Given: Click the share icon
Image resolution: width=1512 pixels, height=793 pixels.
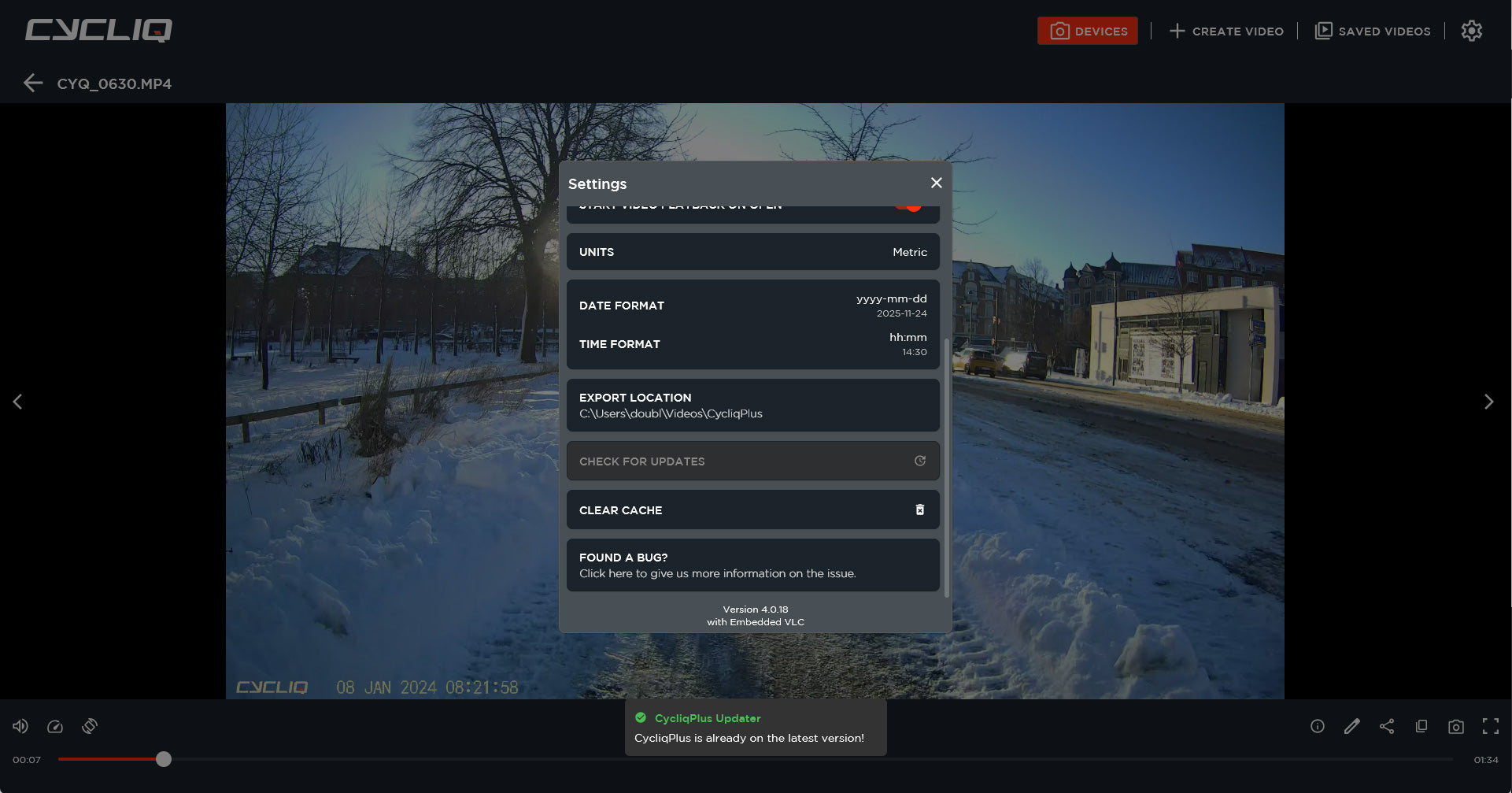Looking at the screenshot, I should (1387, 726).
